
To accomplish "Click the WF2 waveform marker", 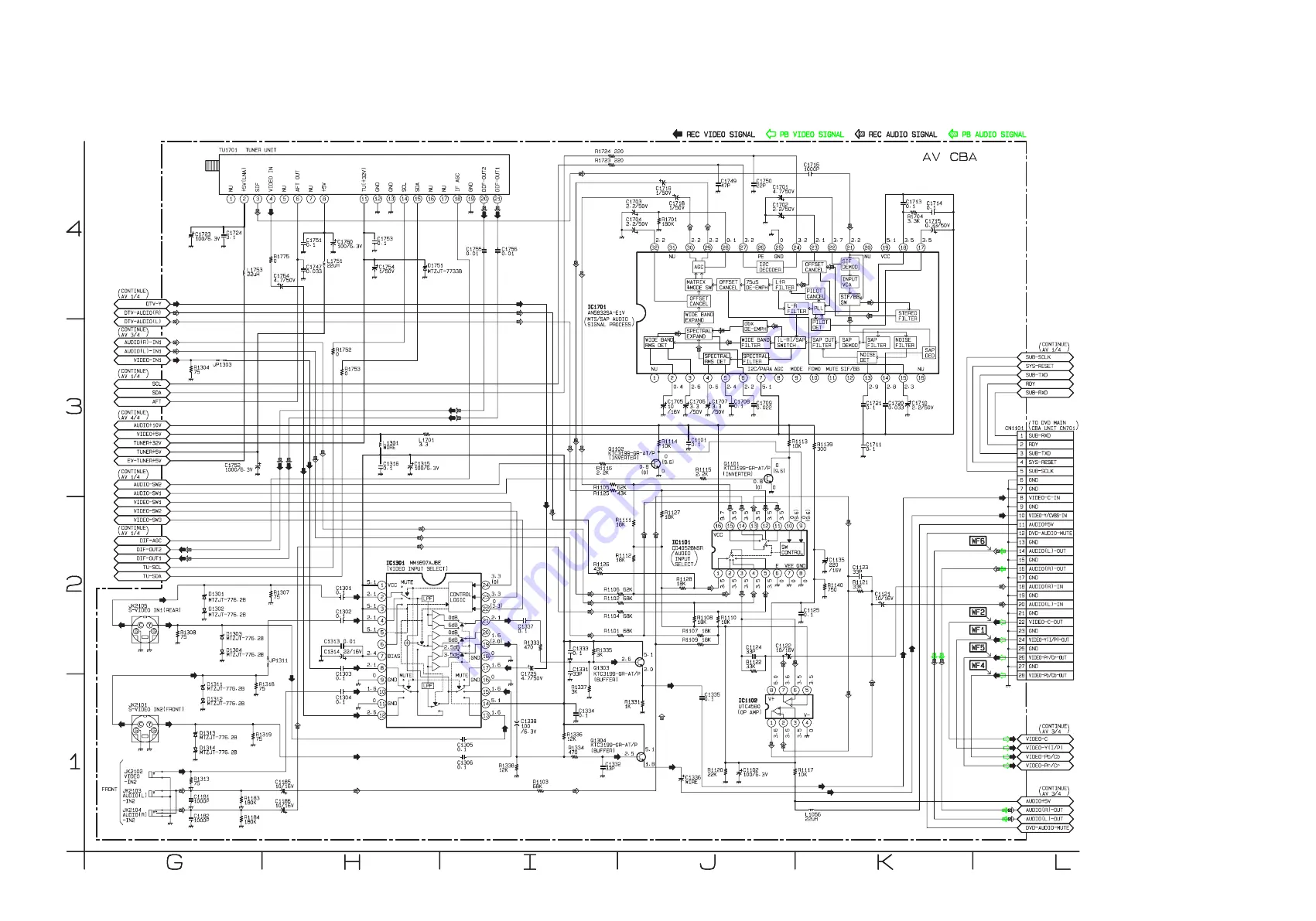I will (x=978, y=612).
